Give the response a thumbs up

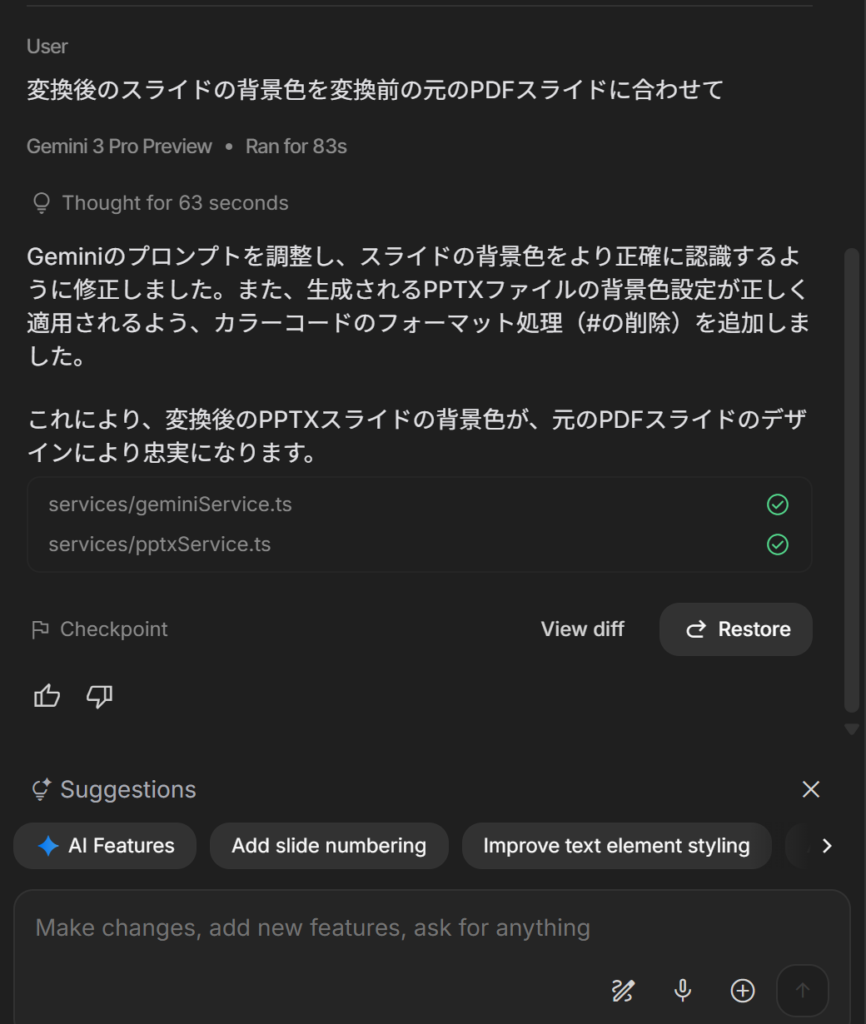coord(46,696)
